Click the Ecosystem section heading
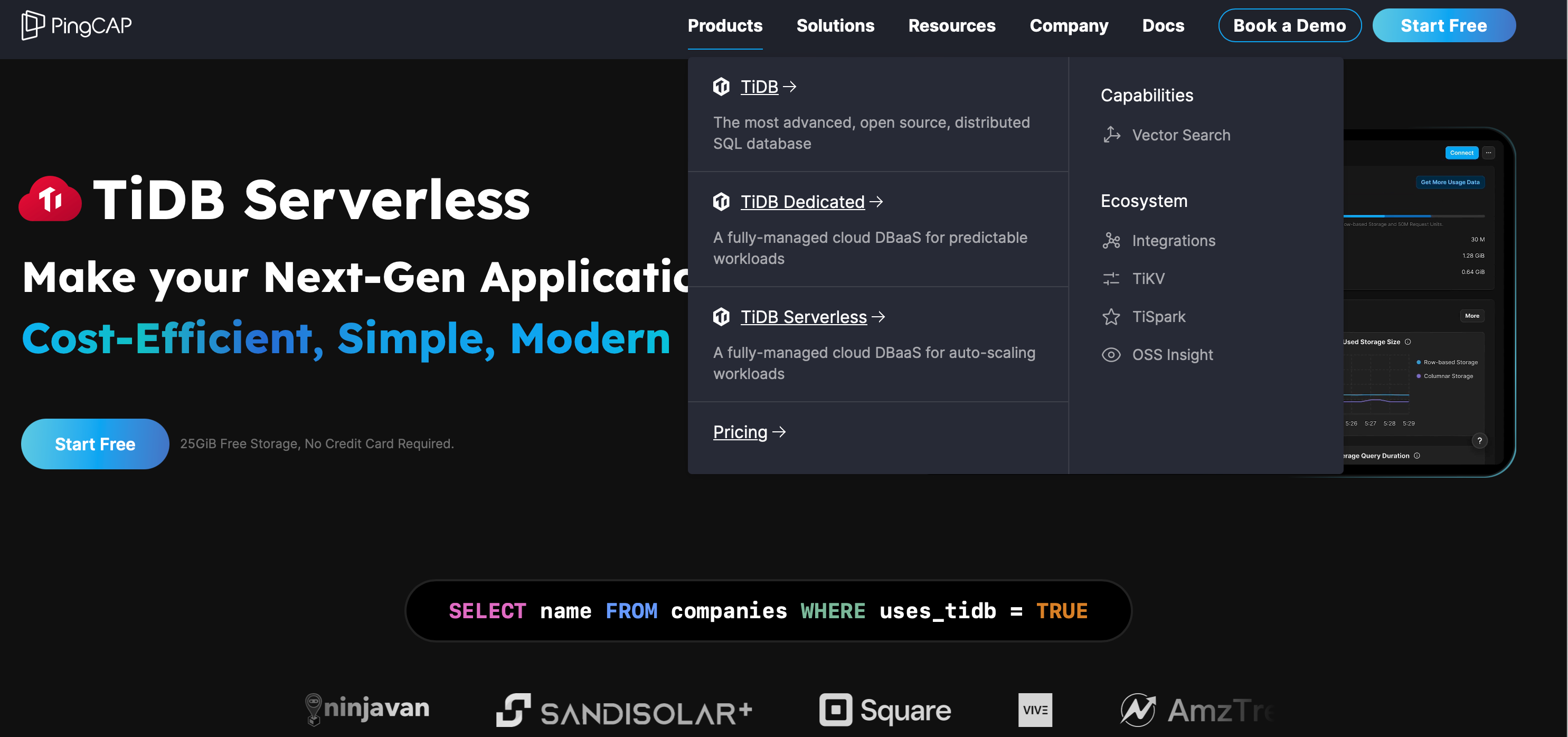The image size is (1568, 737). pyautogui.click(x=1144, y=201)
